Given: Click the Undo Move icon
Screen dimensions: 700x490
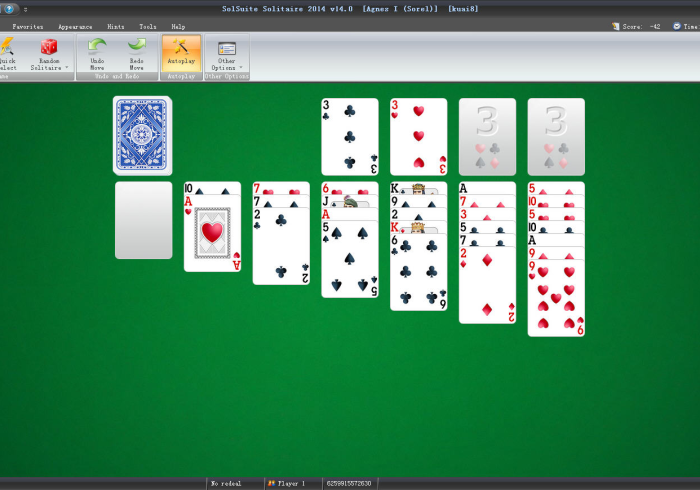Looking at the screenshot, I should pyautogui.click(x=97, y=47).
